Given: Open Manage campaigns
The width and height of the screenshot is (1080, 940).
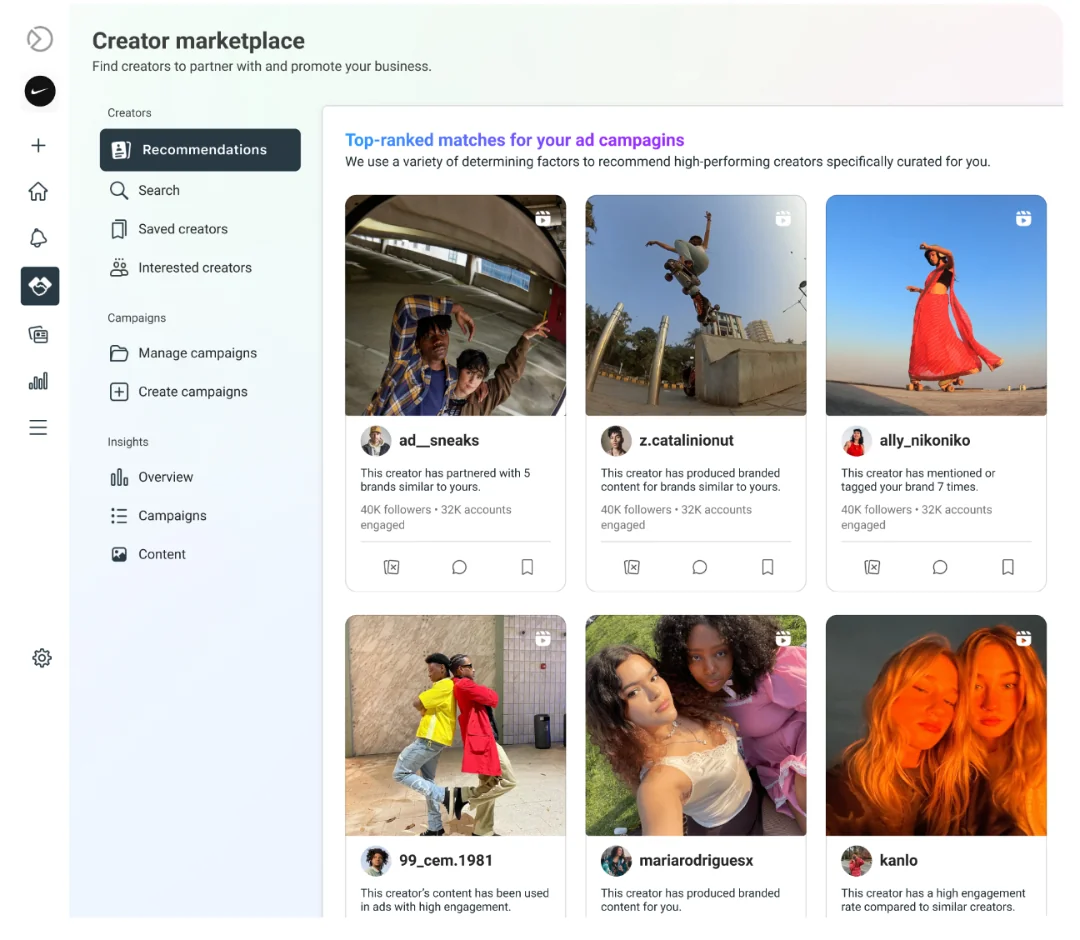Looking at the screenshot, I should [200, 353].
